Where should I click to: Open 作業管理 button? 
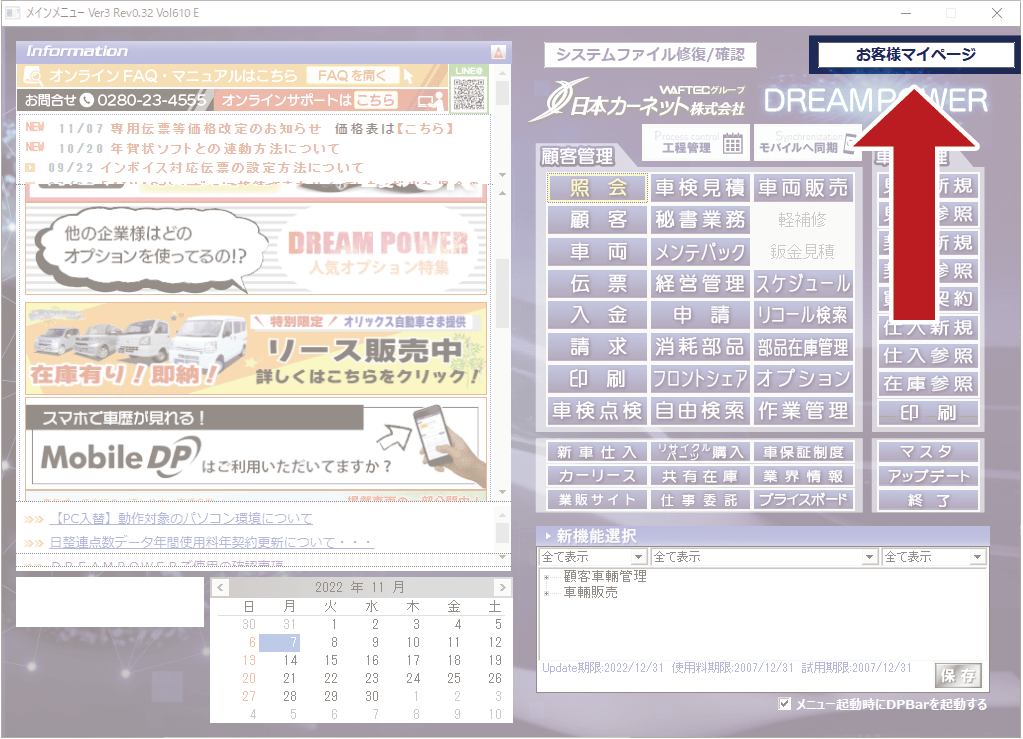803,411
